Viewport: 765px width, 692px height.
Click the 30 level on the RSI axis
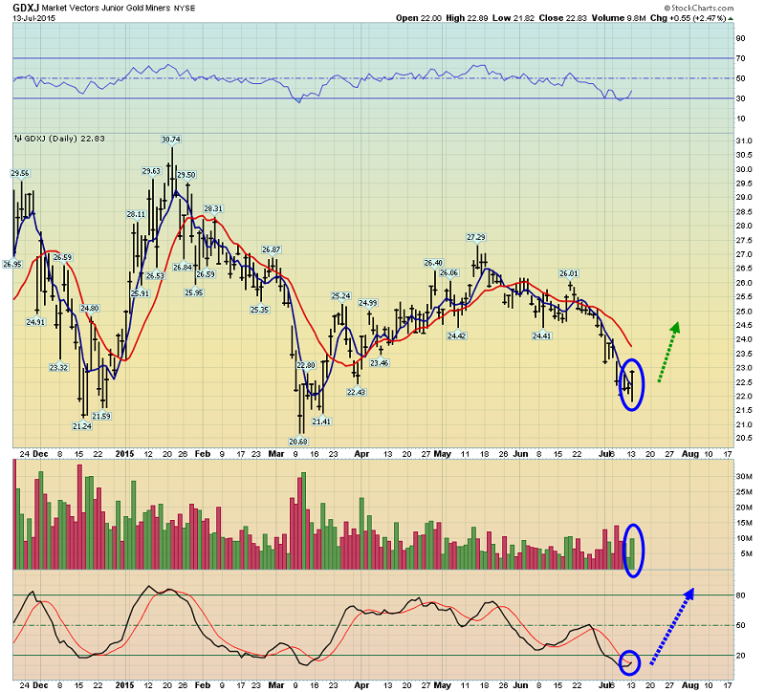coord(740,98)
